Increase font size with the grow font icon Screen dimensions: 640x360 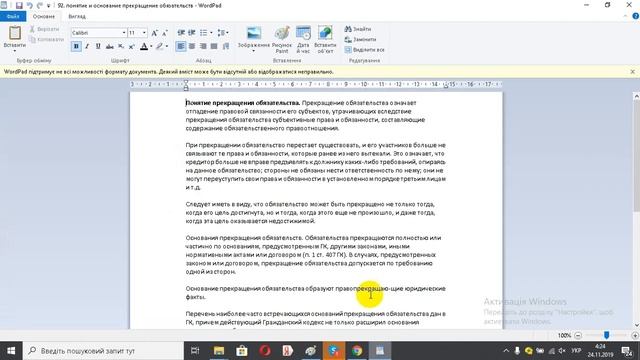[154, 33]
